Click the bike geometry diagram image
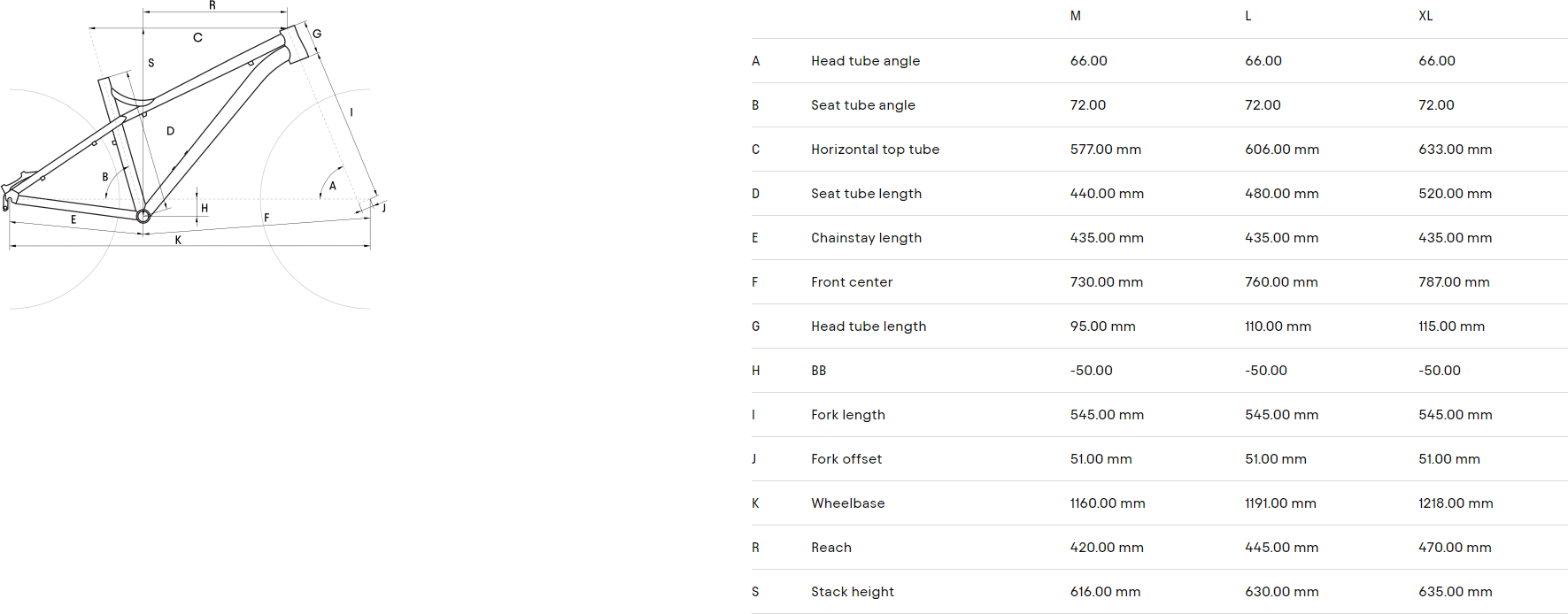 click(195, 155)
